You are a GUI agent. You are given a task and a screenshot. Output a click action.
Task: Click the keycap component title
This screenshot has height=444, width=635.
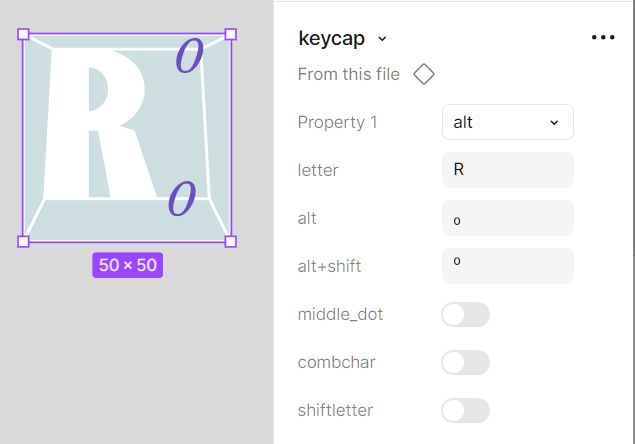click(332, 38)
